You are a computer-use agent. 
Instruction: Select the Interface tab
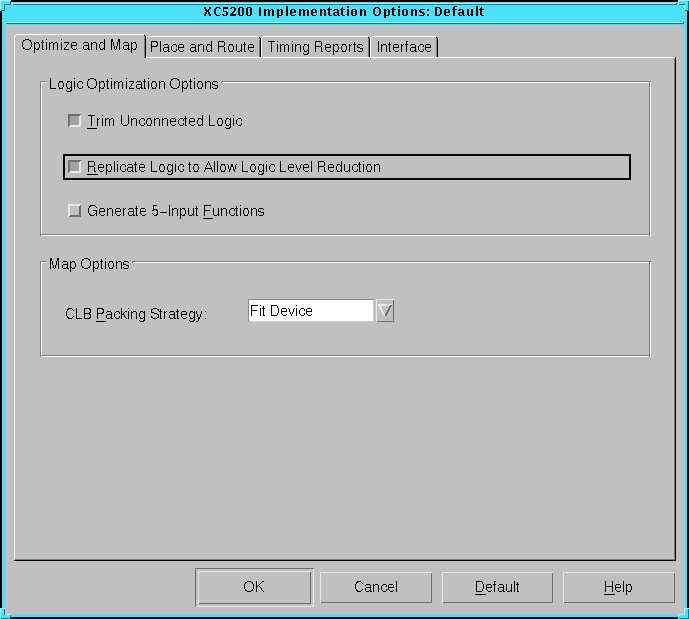click(x=404, y=47)
